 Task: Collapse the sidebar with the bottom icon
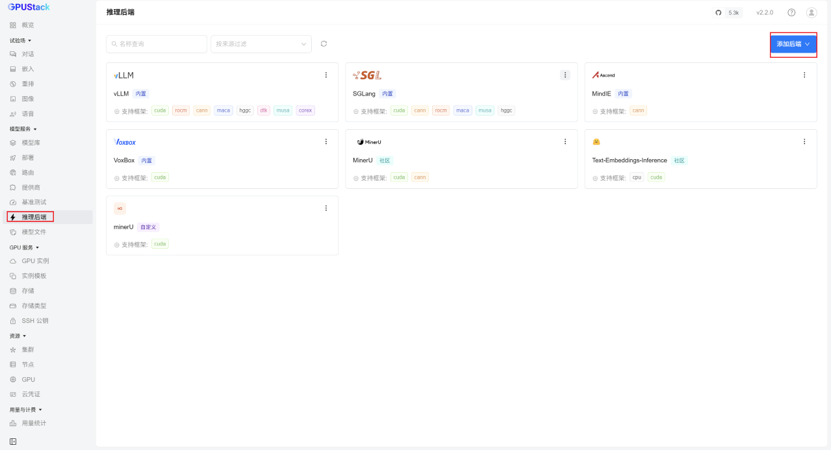point(13,442)
